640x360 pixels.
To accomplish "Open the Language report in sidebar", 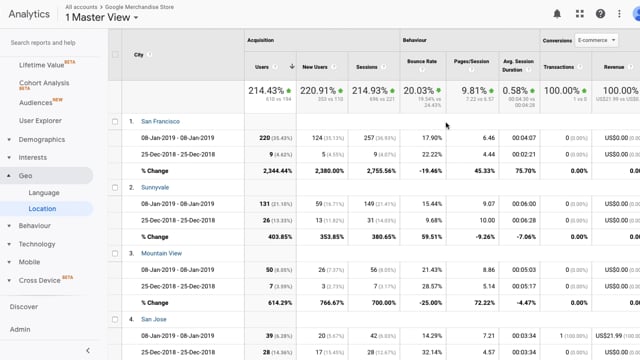I will coord(44,193).
